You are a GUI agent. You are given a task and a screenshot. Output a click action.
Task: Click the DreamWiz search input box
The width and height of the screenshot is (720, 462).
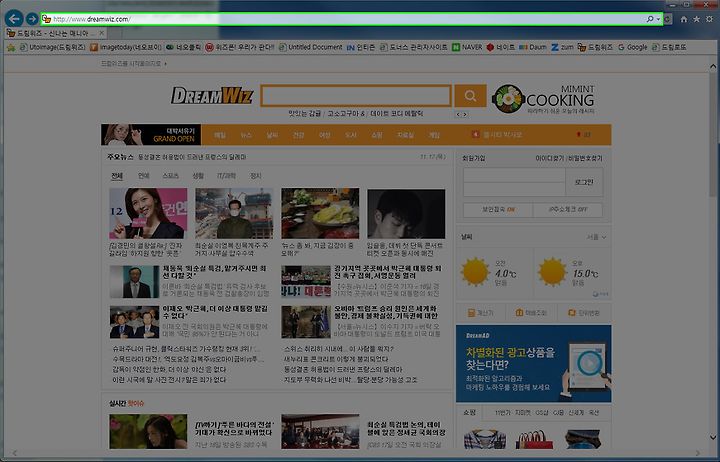pyautogui.click(x=356, y=96)
